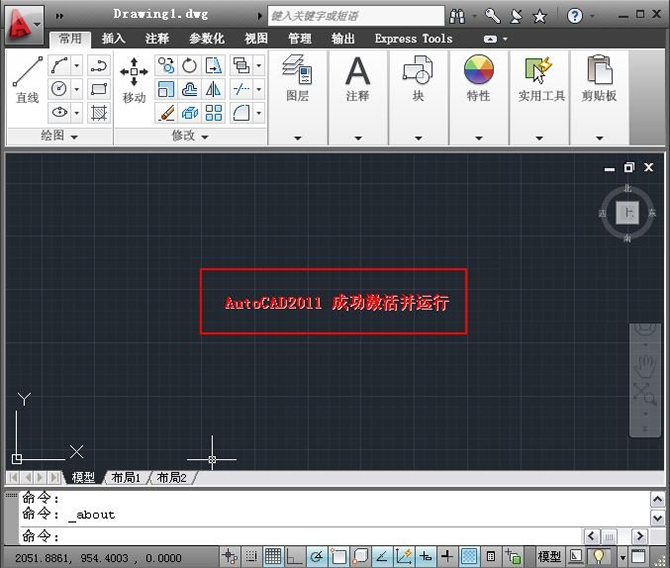This screenshot has height=568, width=670.
Task: Click the command line prompt input
Action: [x=301, y=536]
